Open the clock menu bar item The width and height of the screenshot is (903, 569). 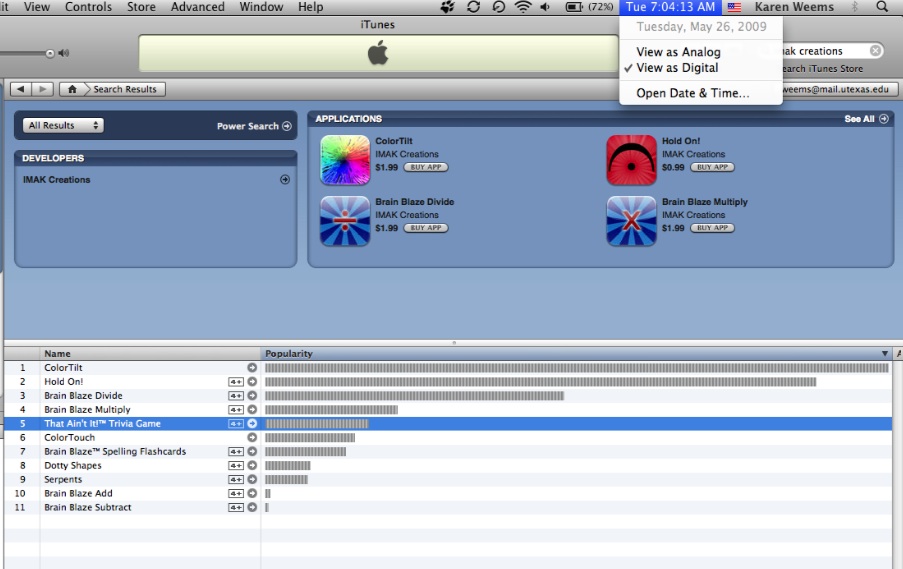tap(670, 7)
